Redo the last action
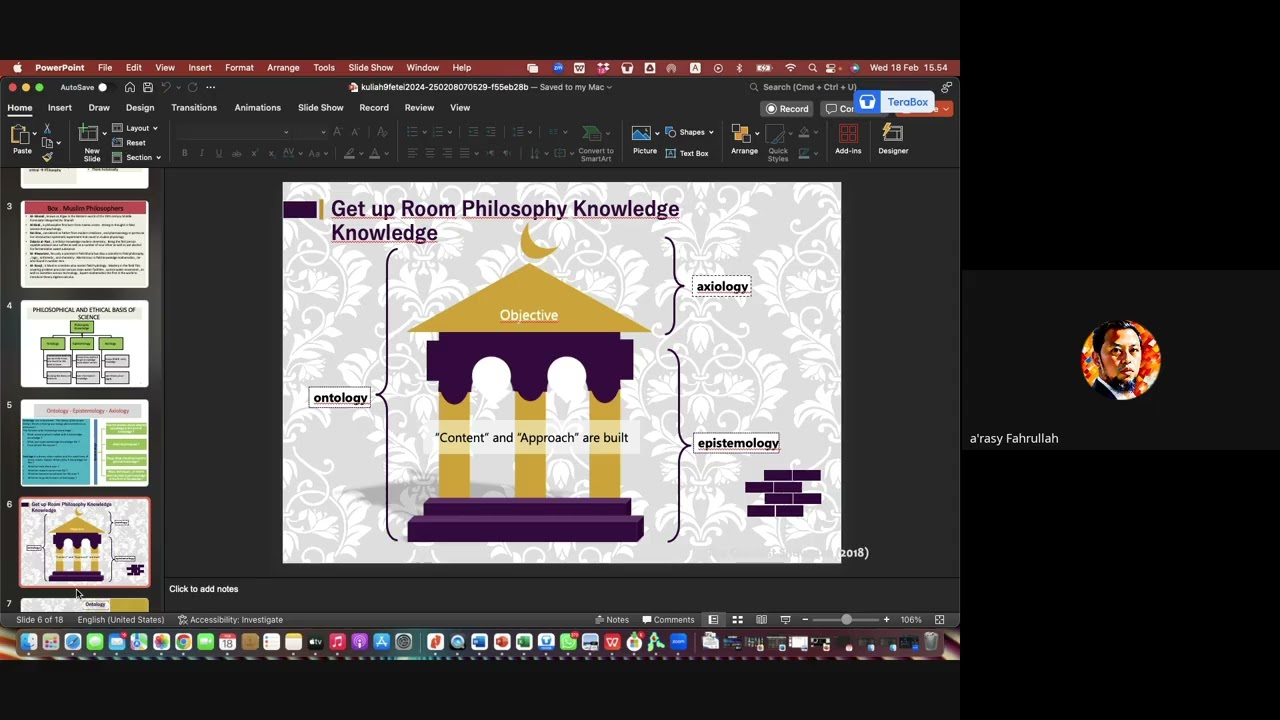Viewport: 1280px width, 720px height. click(192, 87)
